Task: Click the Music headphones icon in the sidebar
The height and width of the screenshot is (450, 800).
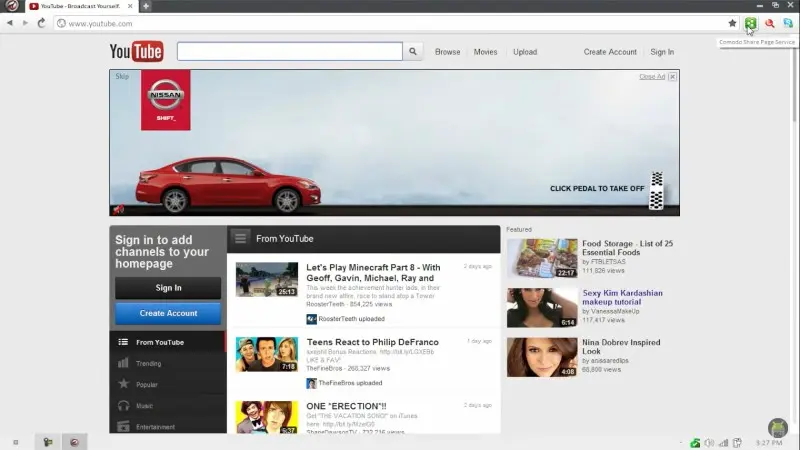Action: point(123,405)
